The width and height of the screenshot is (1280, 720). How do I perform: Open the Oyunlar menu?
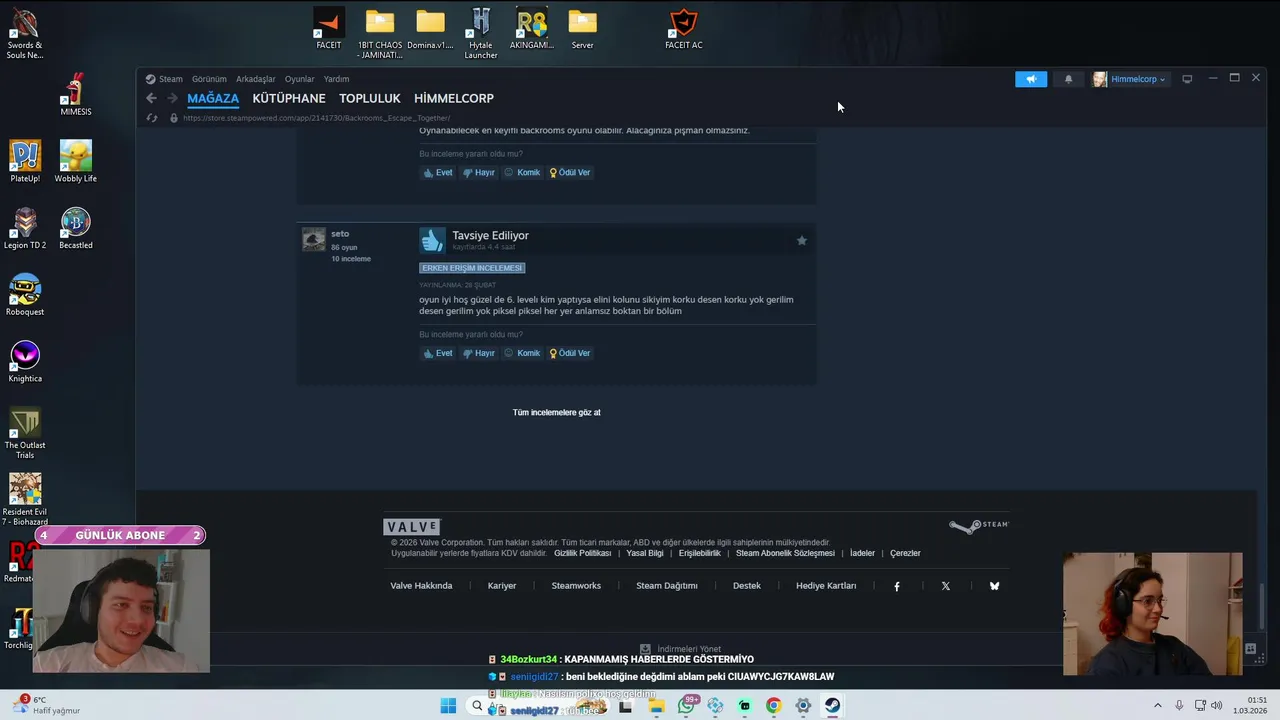tap(299, 79)
